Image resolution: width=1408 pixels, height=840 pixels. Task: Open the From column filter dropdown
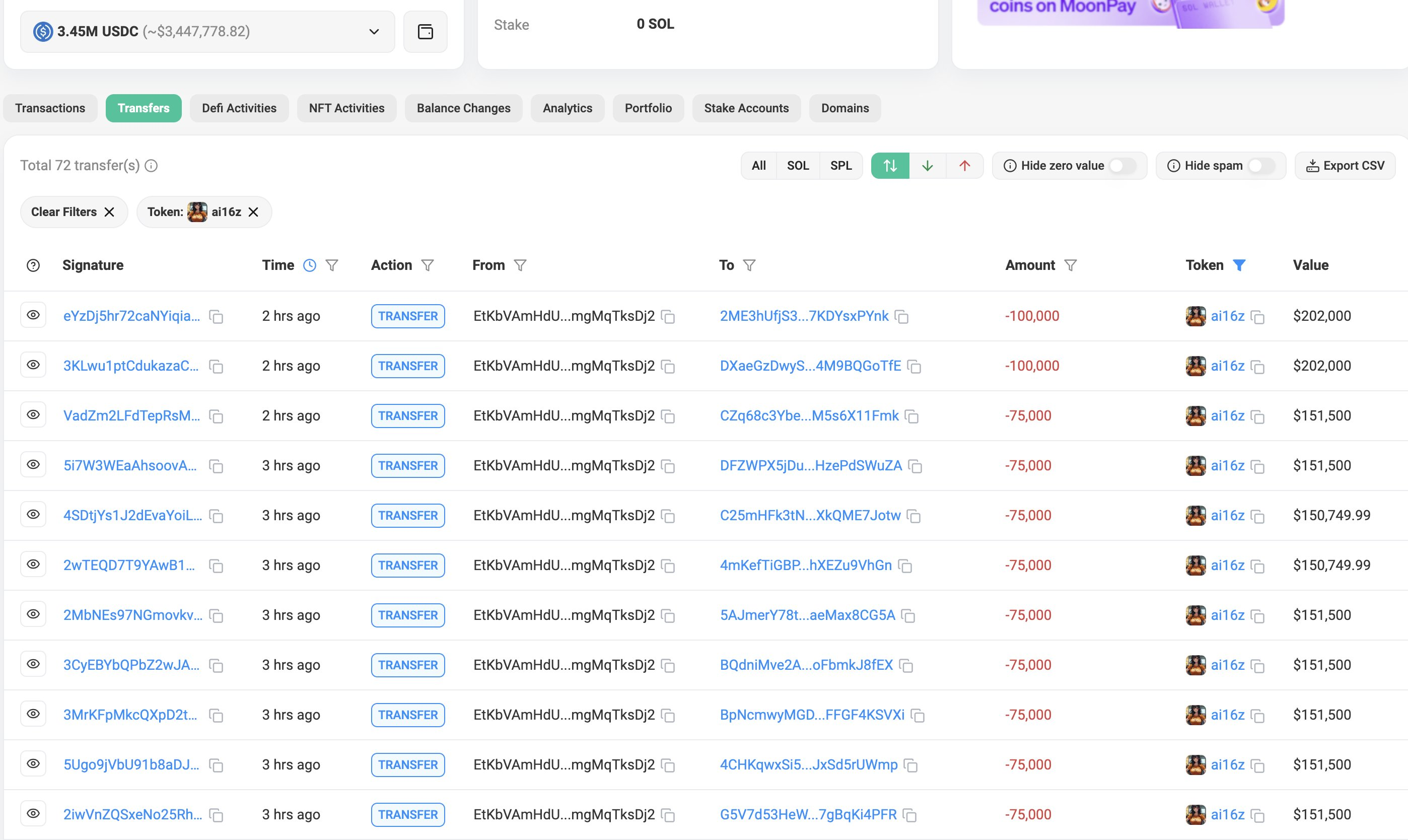coord(520,265)
